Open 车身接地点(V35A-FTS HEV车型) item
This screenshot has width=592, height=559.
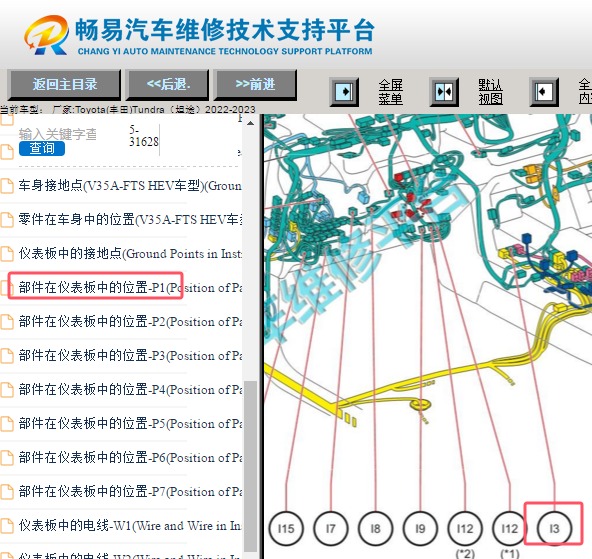point(130,186)
